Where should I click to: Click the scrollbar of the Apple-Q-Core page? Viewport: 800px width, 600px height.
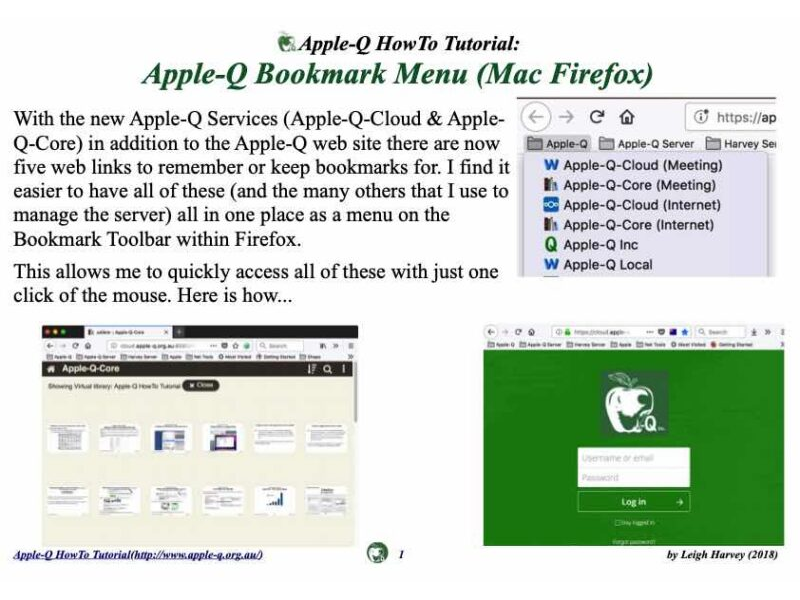tap(355, 393)
